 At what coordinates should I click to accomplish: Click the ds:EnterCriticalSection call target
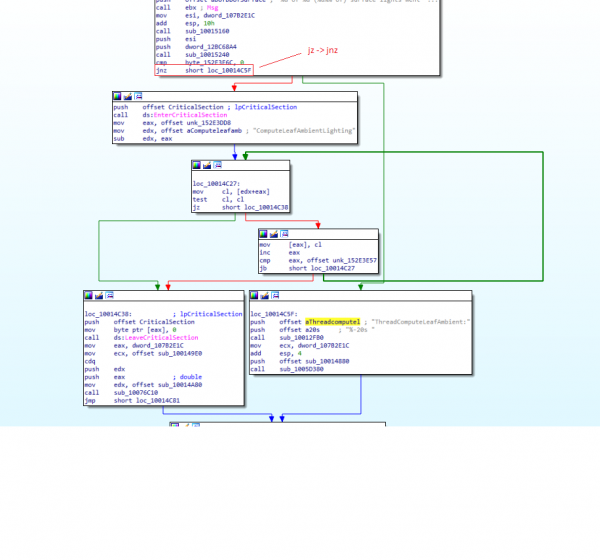170,115
